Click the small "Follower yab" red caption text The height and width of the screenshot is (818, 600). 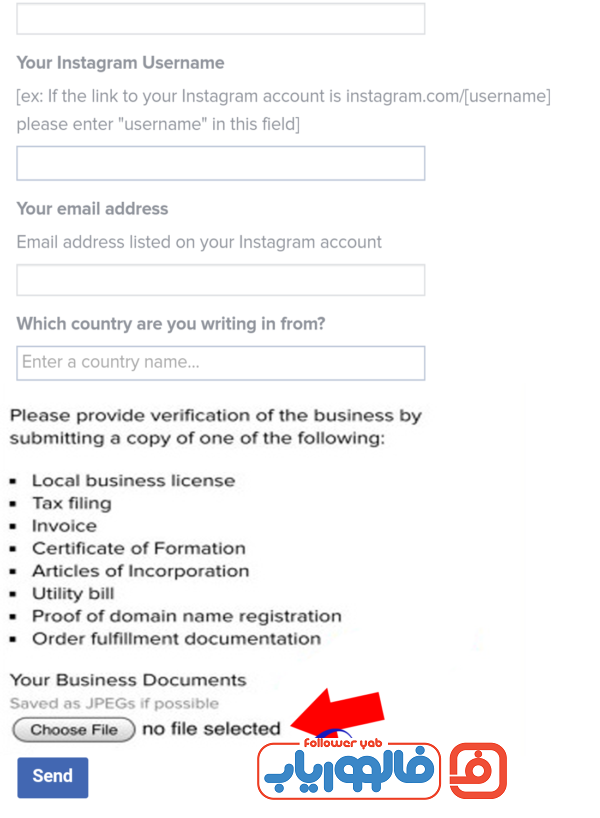pyautogui.click(x=343, y=743)
